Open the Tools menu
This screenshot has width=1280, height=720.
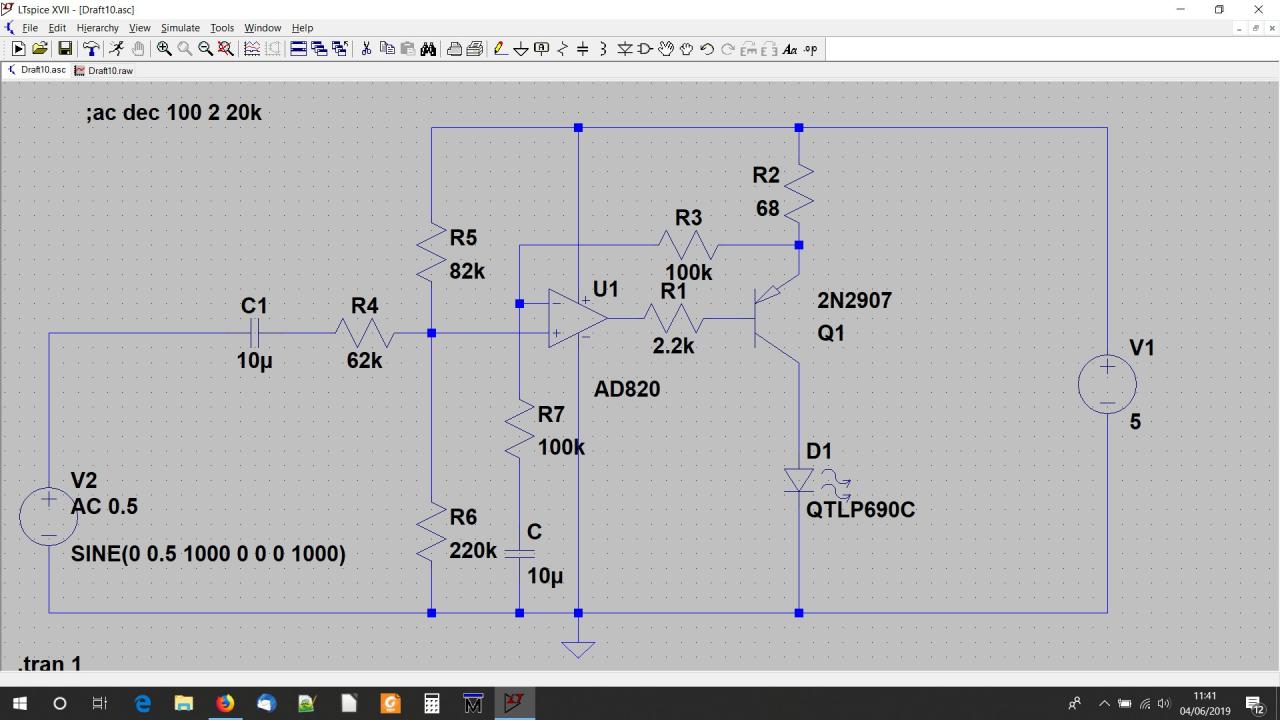pyautogui.click(x=222, y=28)
